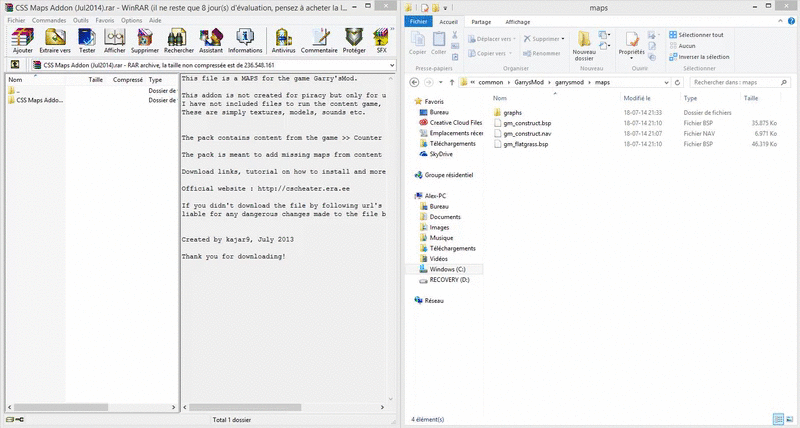Click the Antivirus toolbar icon

point(283,37)
